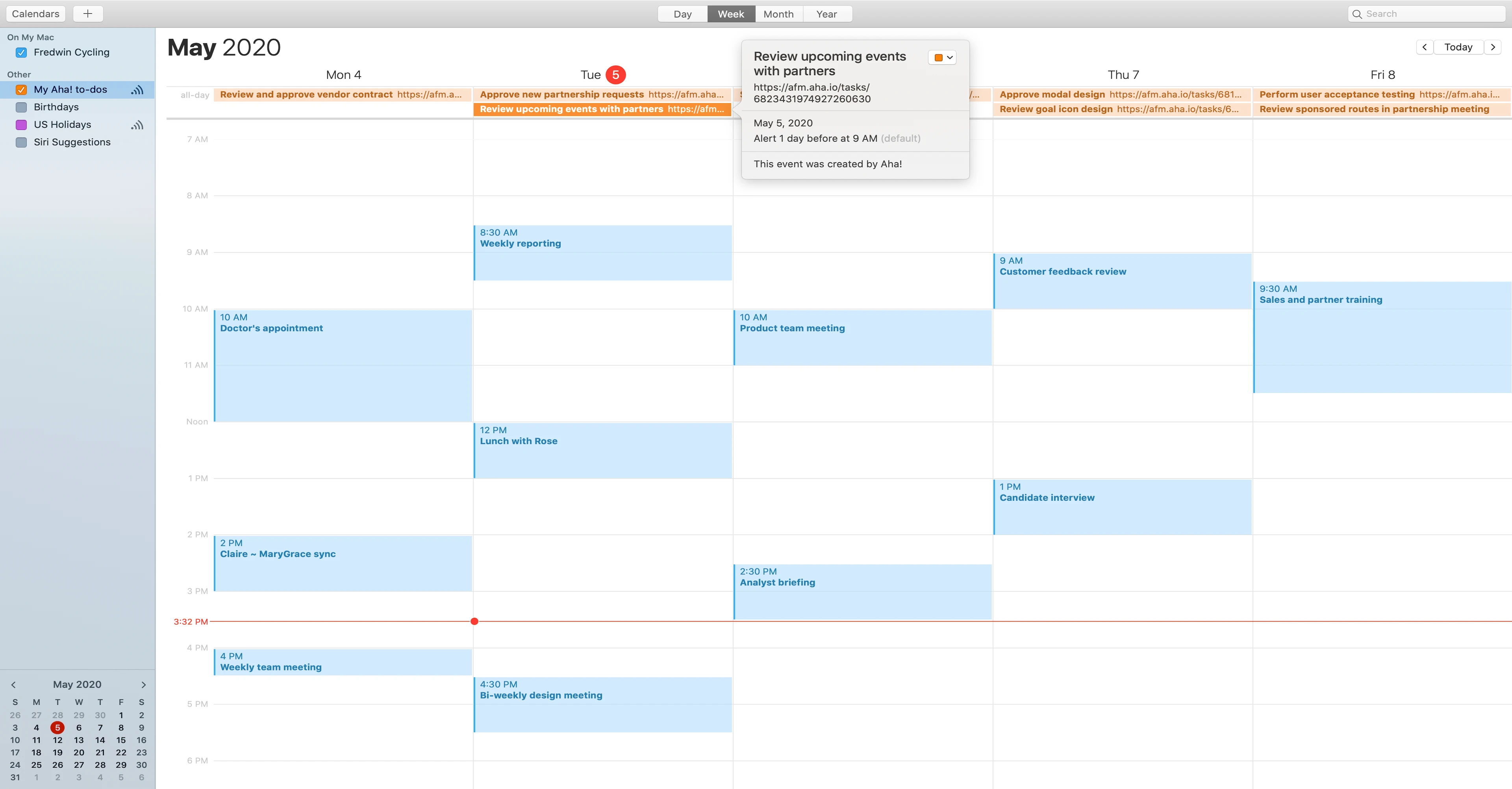Screen dimensions: 1512x789
Task: Show April in mini calendar with left arrow
Action: pyautogui.click(x=13, y=684)
